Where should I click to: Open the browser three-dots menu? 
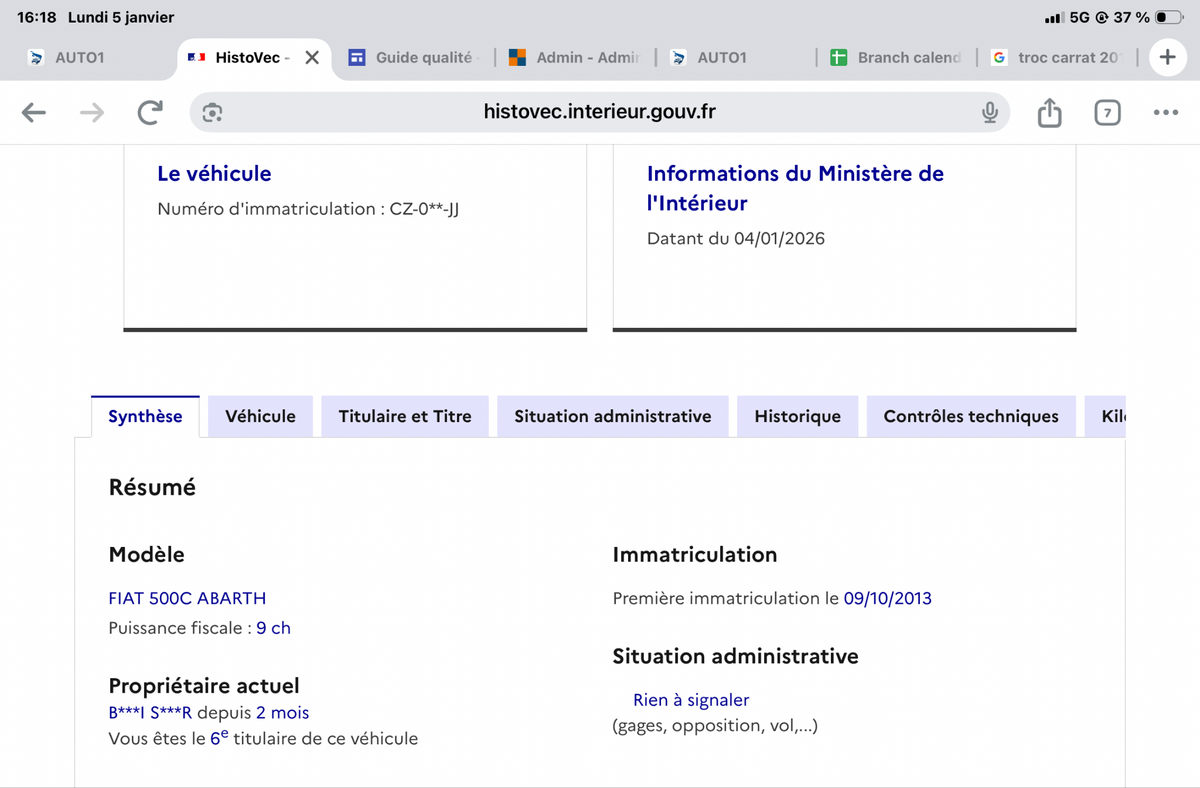1165,113
